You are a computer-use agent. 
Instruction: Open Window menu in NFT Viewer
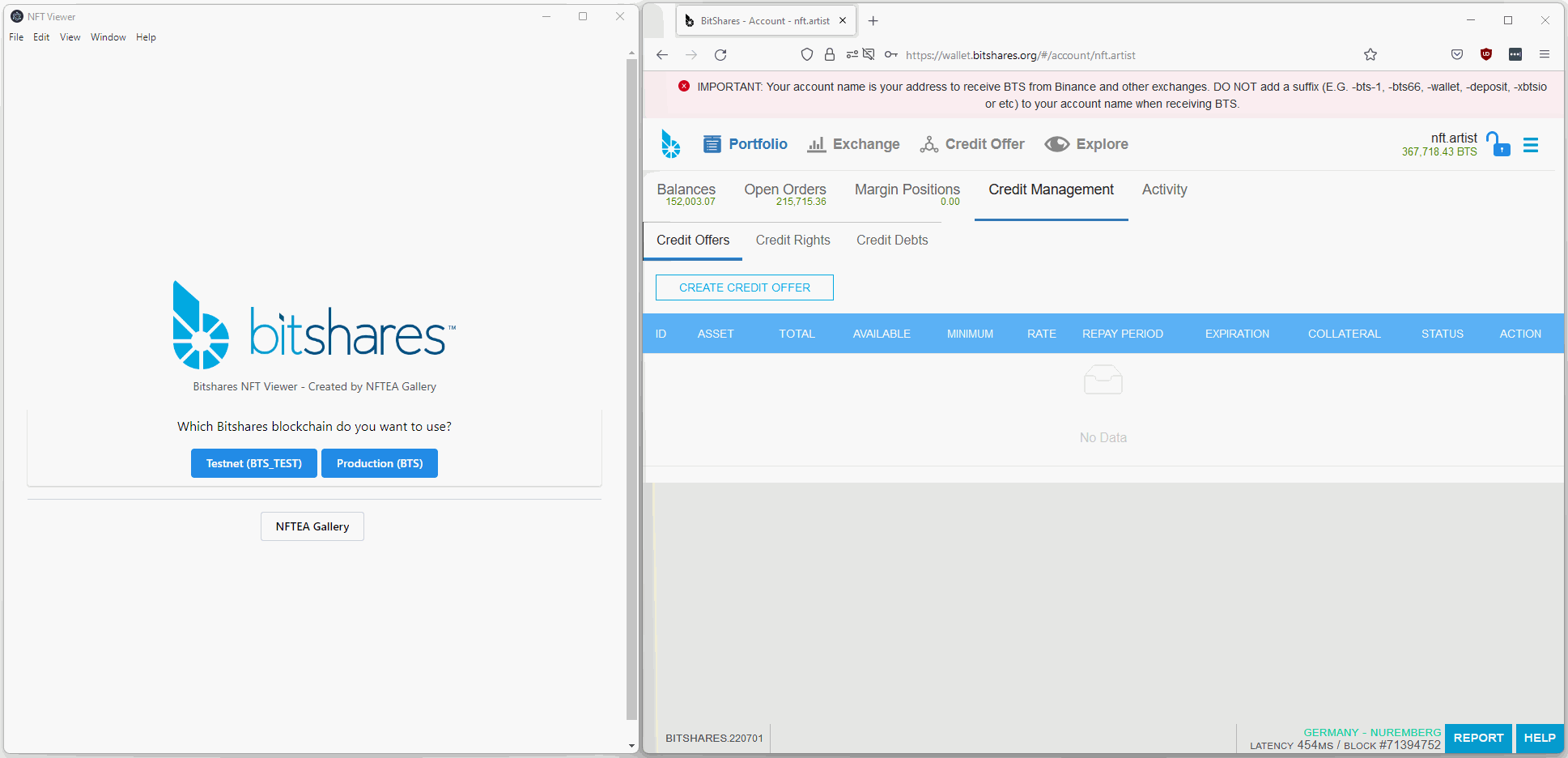[108, 37]
